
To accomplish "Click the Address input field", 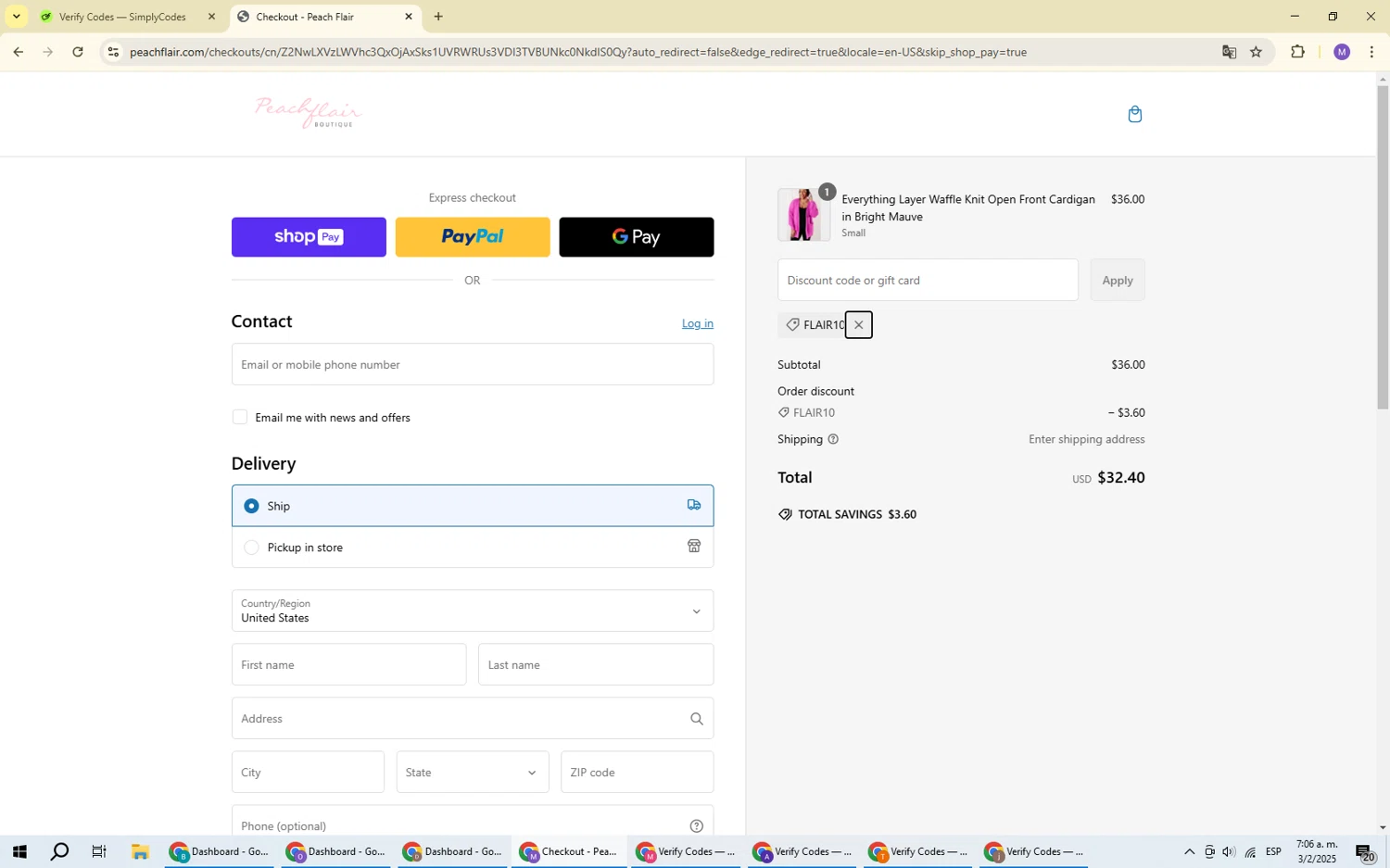I will coord(473,718).
